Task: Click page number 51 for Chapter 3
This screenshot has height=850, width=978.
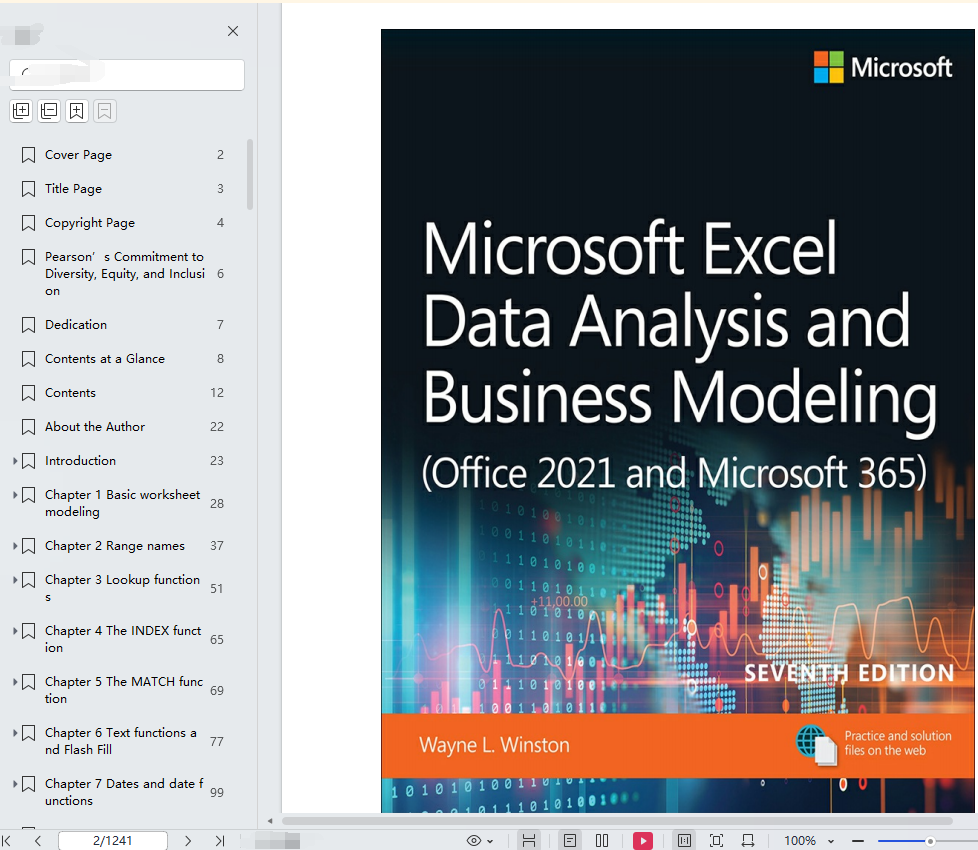Action: (216, 589)
